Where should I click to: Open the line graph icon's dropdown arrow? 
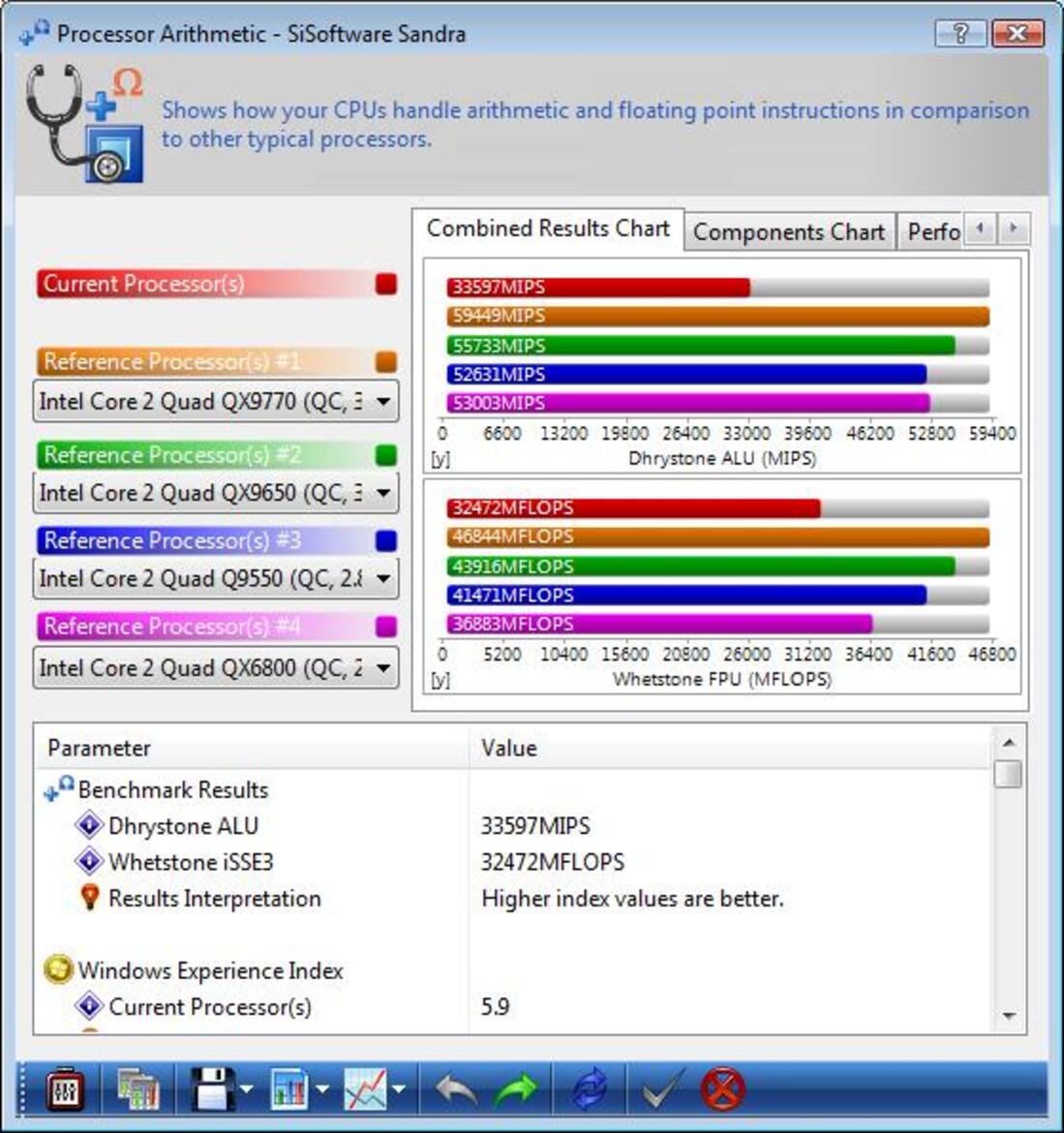(x=398, y=1088)
